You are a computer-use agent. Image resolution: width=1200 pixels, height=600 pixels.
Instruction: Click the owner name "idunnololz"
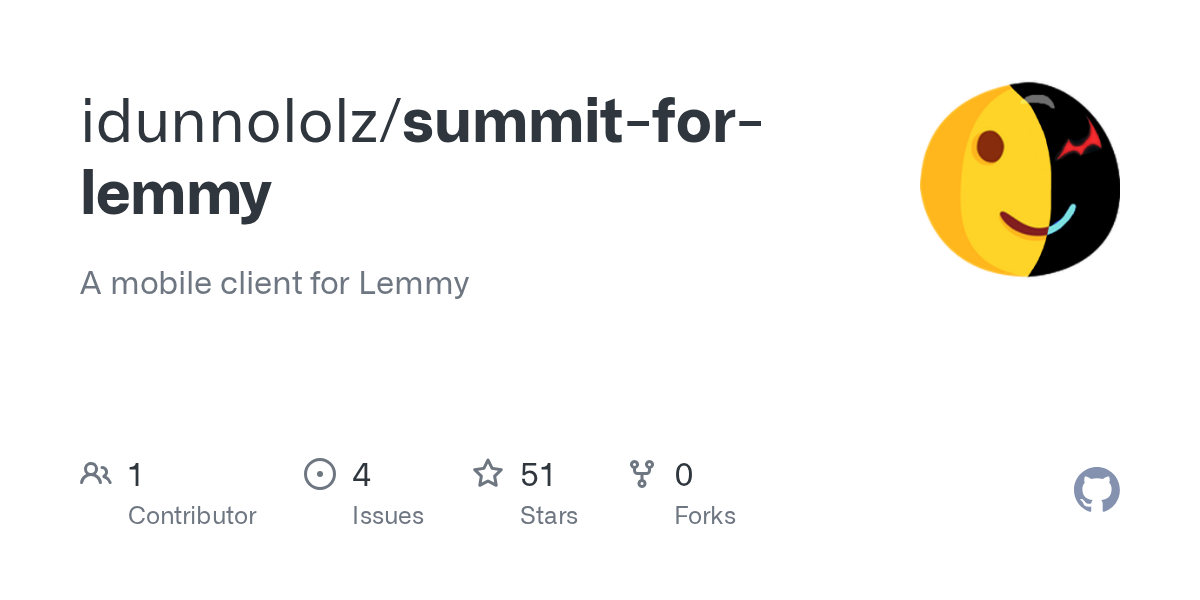238,121
